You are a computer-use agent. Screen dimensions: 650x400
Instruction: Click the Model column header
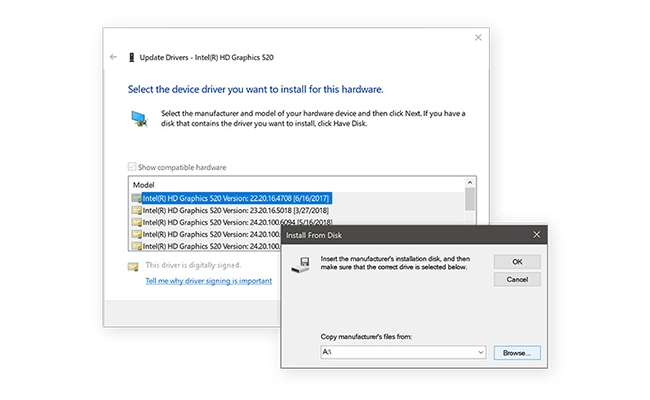coord(143,185)
